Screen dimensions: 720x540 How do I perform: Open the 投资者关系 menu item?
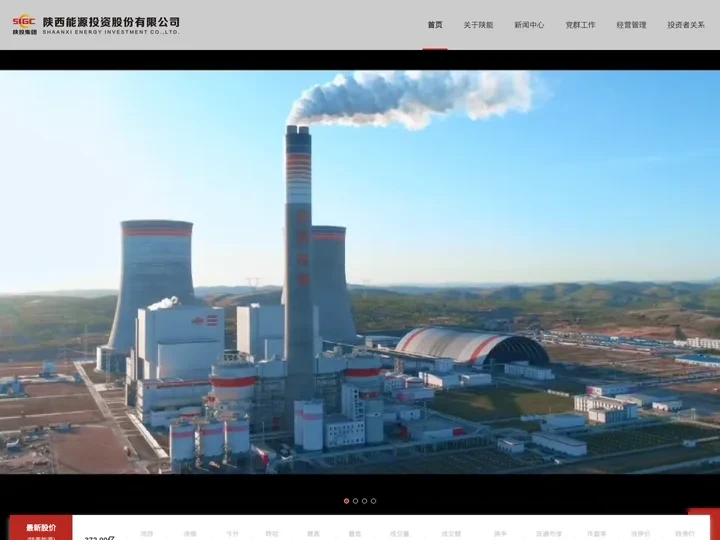[x=686, y=25]
